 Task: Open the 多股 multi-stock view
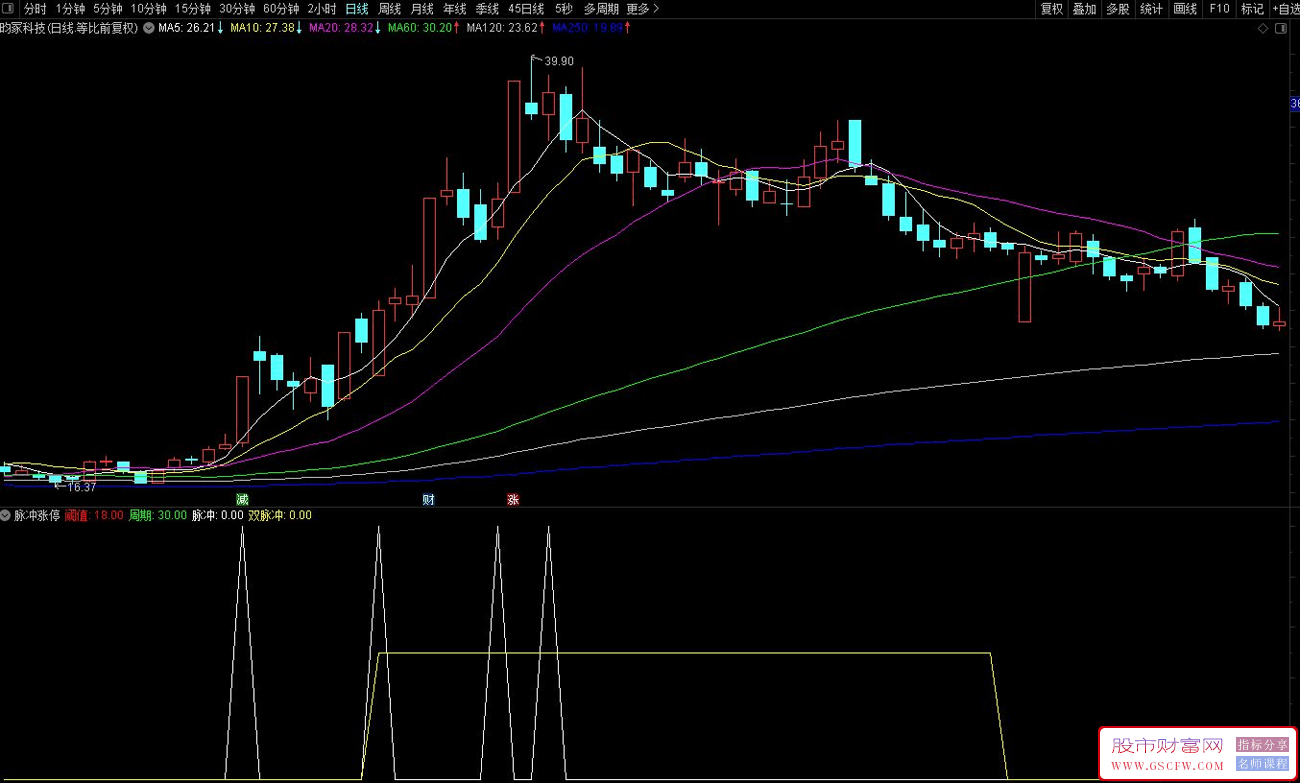pyautogui.click(x=1118, y=9)
